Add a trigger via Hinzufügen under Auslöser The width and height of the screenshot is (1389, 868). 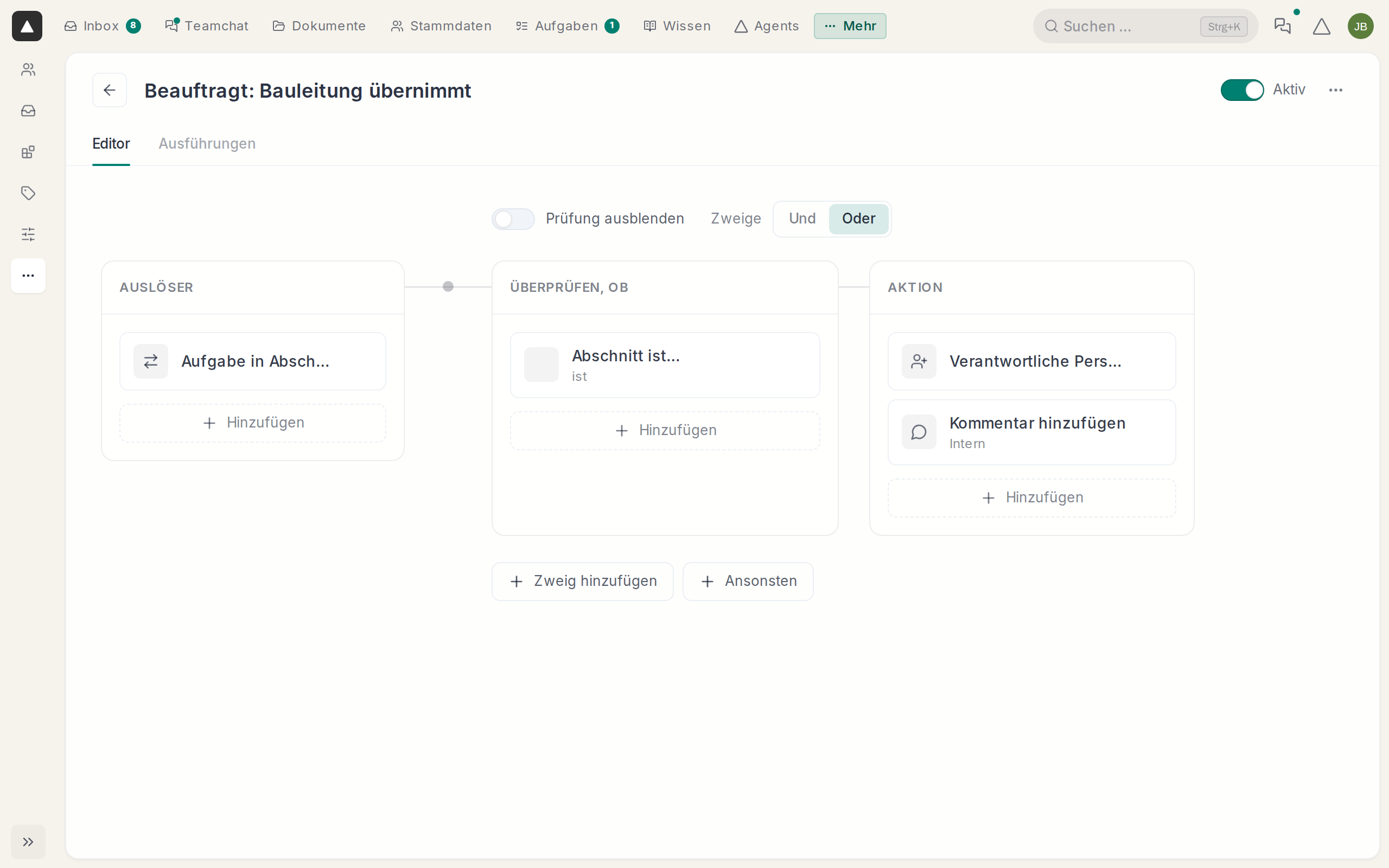pos(252,423)
